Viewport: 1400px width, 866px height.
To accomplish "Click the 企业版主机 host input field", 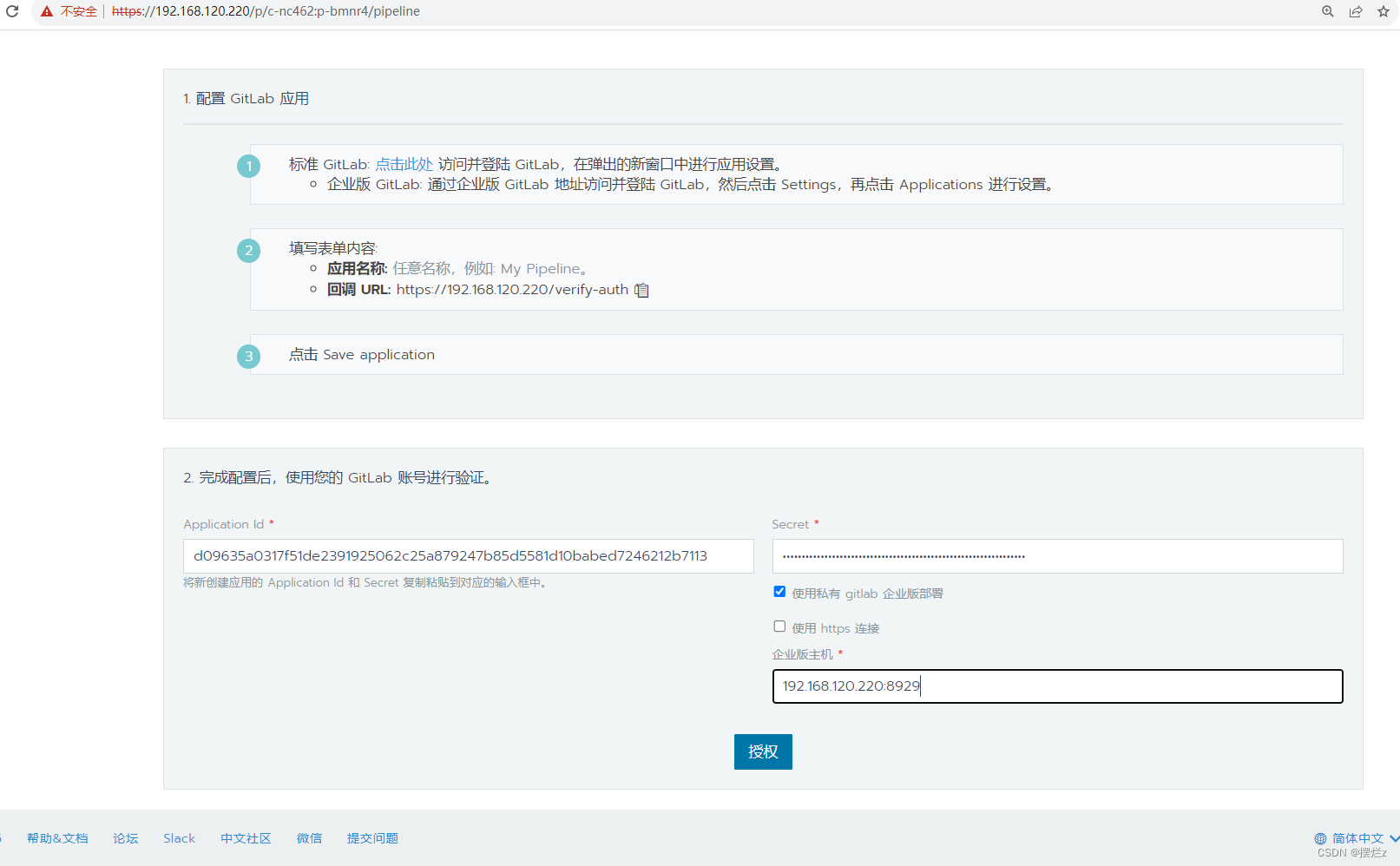I will (1057, 686).
